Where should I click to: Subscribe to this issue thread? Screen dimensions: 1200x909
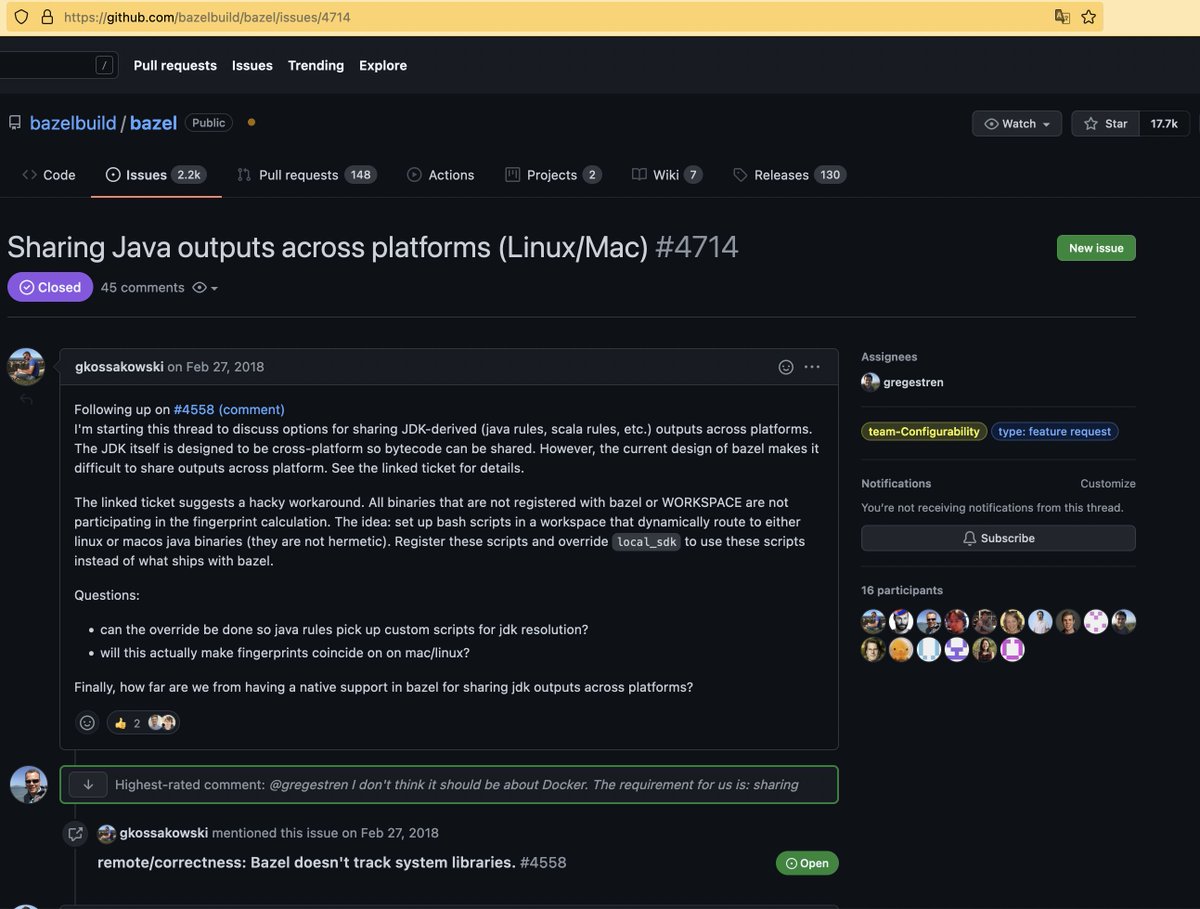pyautogui.click(x=998, y=538)
